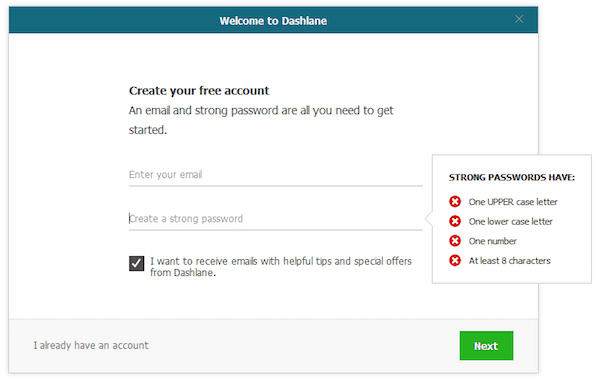Open the I already have an account link
The image size is (600, 380).
pos(91,346)
